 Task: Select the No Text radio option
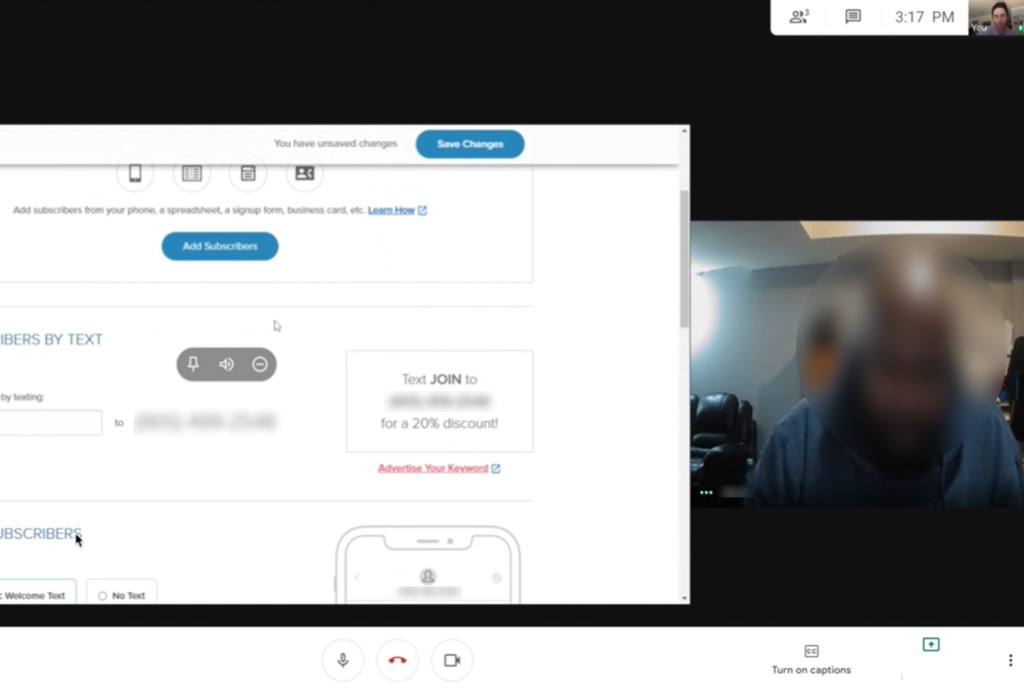(122, 596)
